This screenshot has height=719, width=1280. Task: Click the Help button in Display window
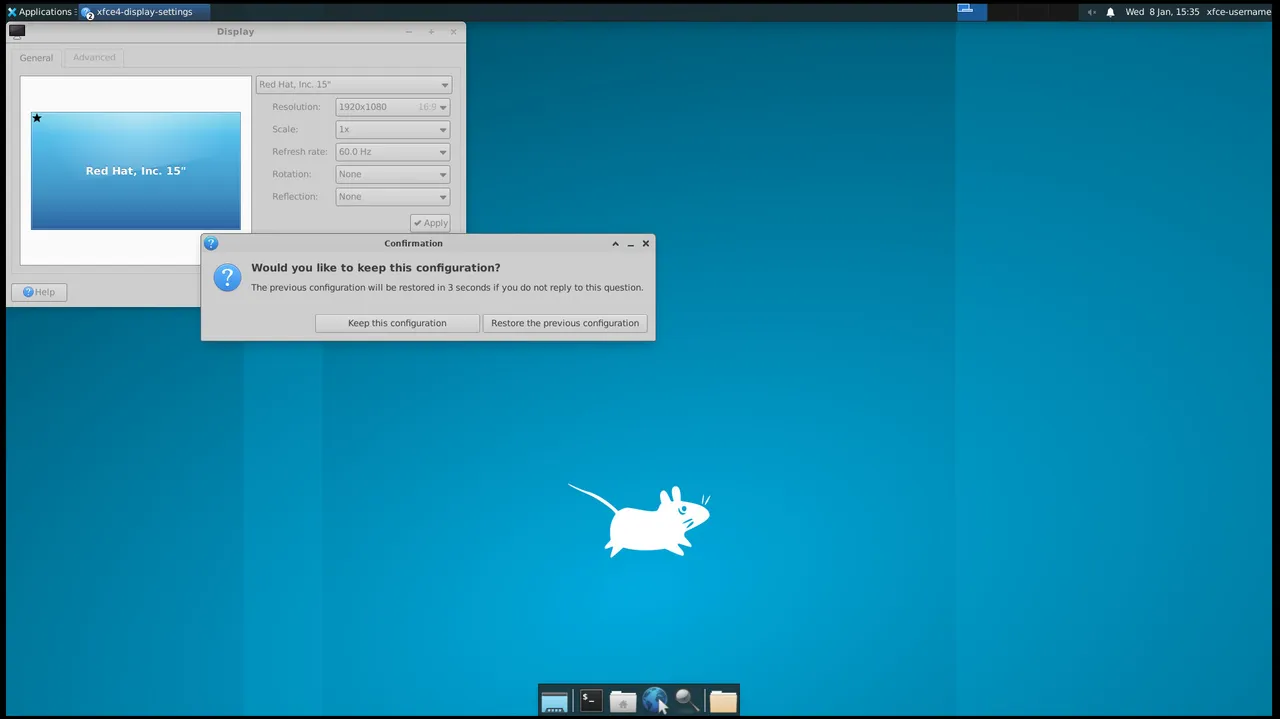pyautogui.click(x=39, y=292)
